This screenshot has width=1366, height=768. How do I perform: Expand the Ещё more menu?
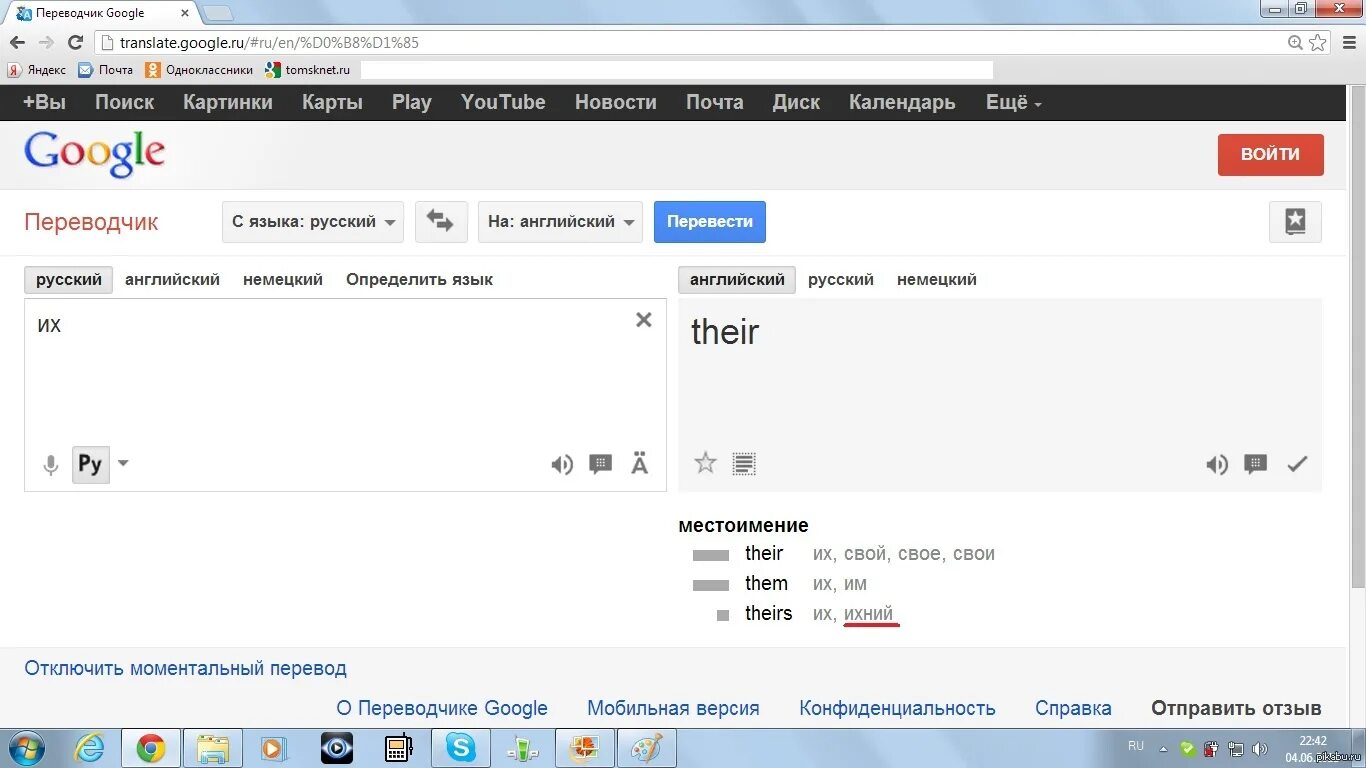1014,102
